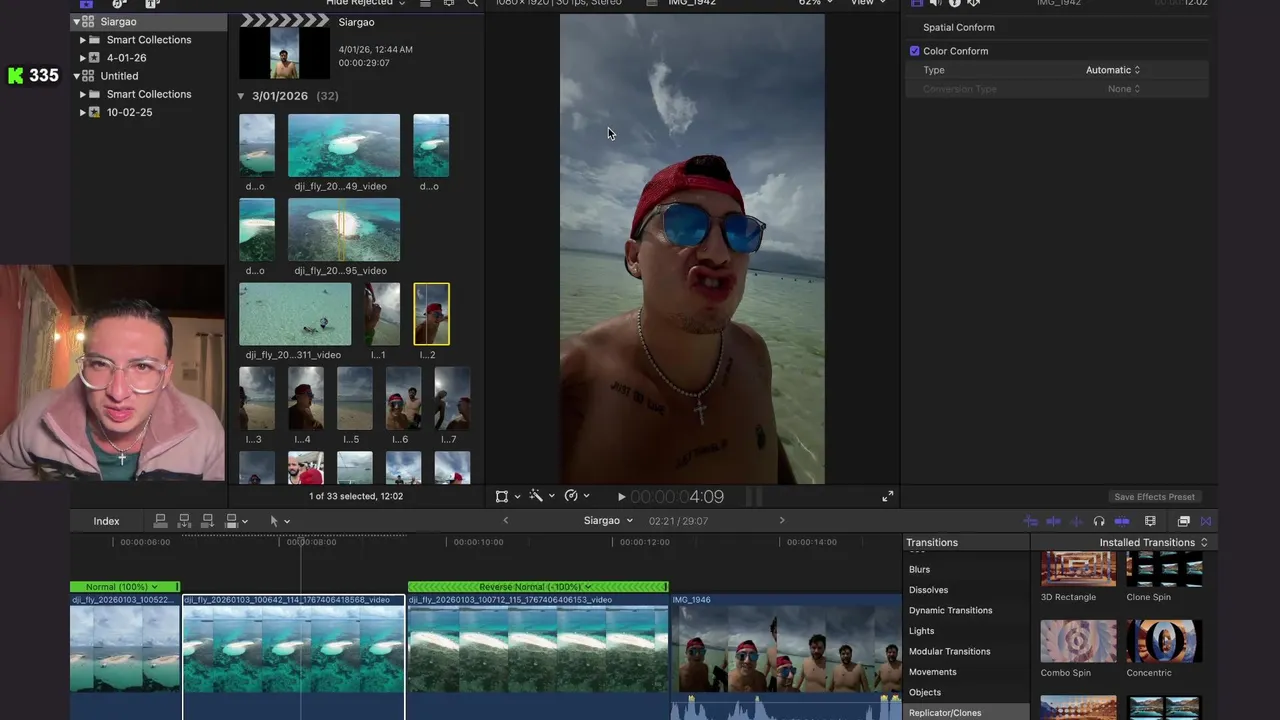The width and height of the screenshot is (1280, 720).
Task: Select Dynamic Transitions category
Action: (x=950, y=610)
